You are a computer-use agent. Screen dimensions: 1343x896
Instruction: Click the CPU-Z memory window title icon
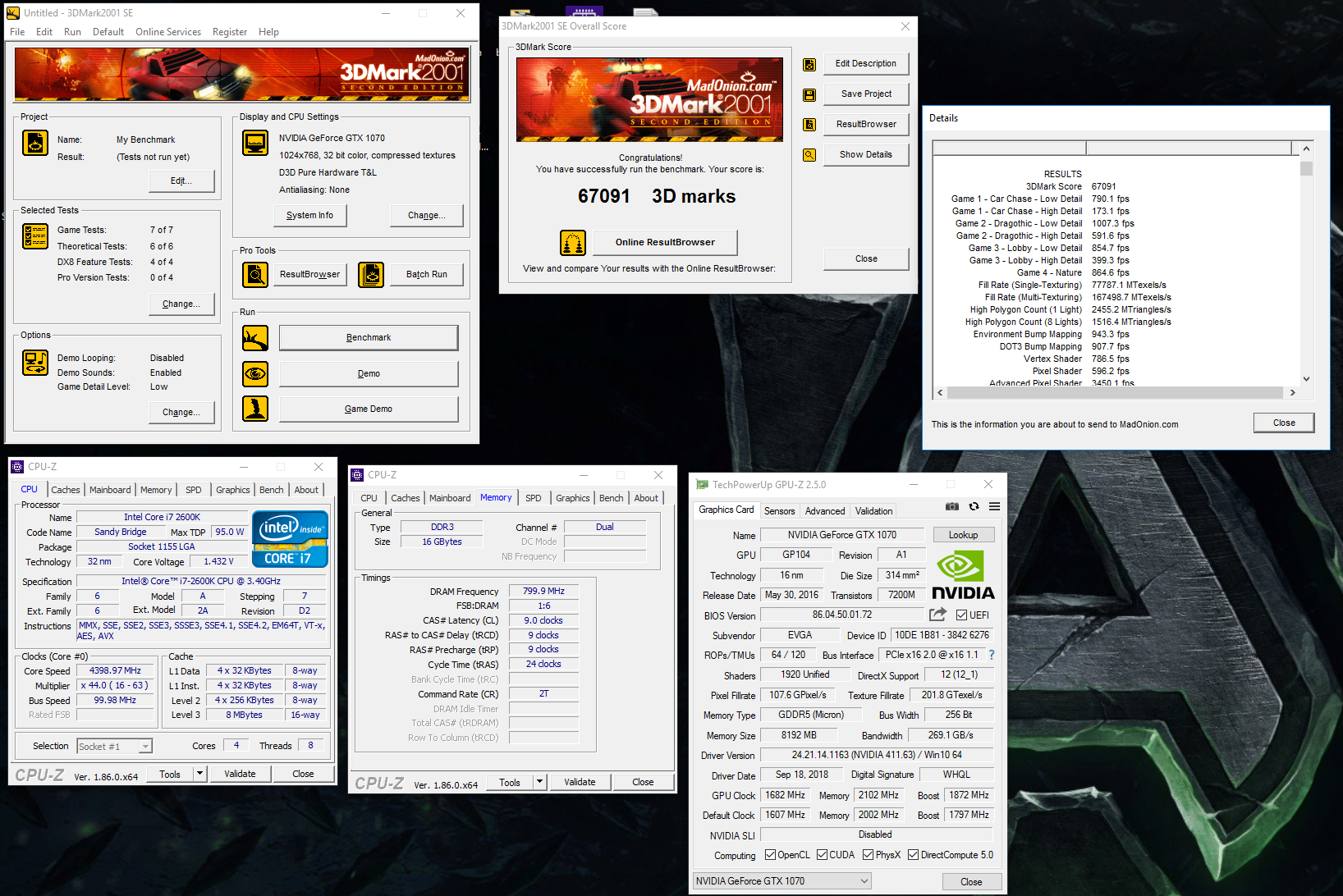357,474
